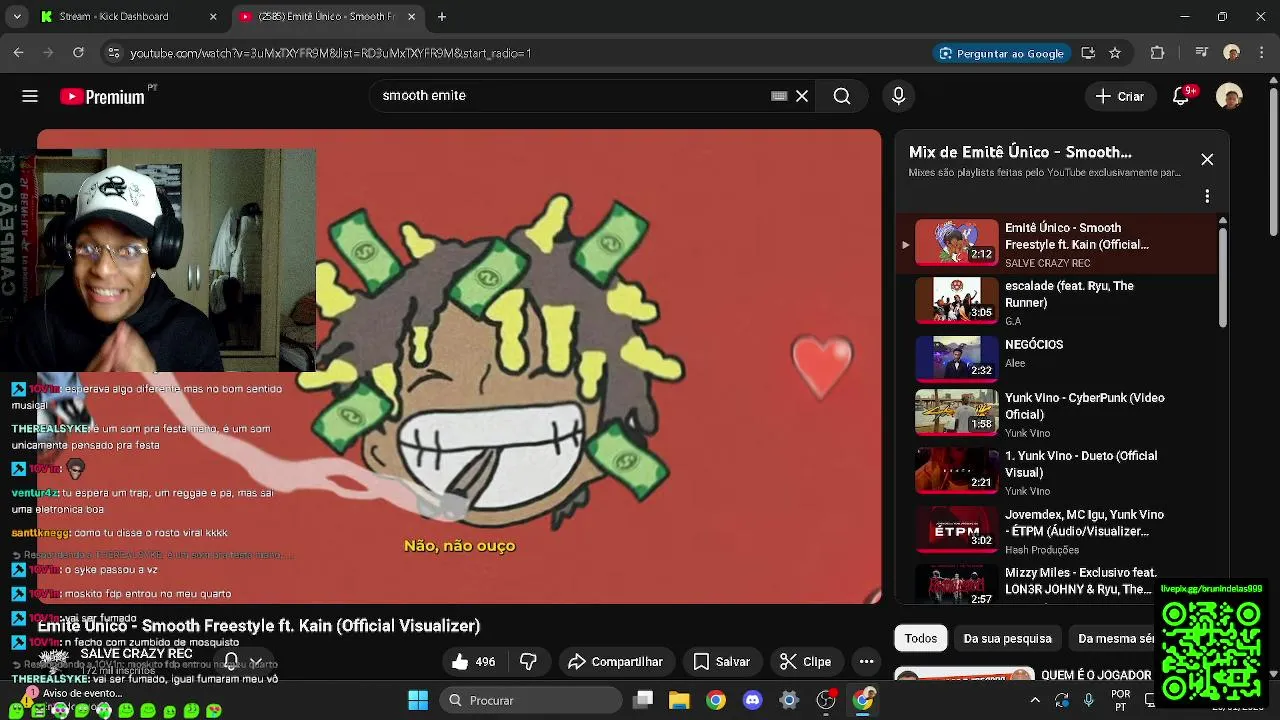Viewport: 1280px width, 720px height.
Task: Select the Da sua pesquisa chip
Action: pyautogui.click(x=1007, y=638)
